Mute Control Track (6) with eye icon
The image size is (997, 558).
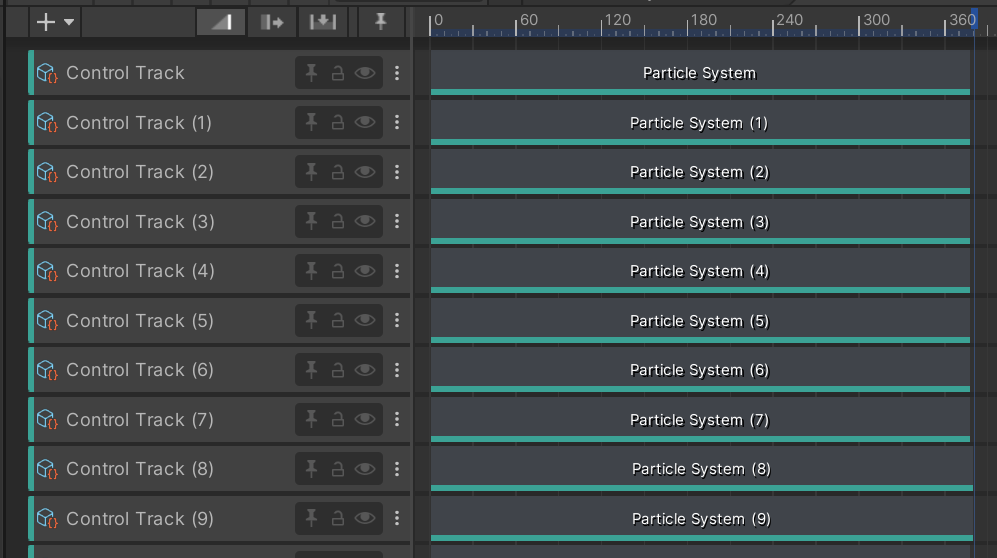pyautogui.click(x=364, y=370)
